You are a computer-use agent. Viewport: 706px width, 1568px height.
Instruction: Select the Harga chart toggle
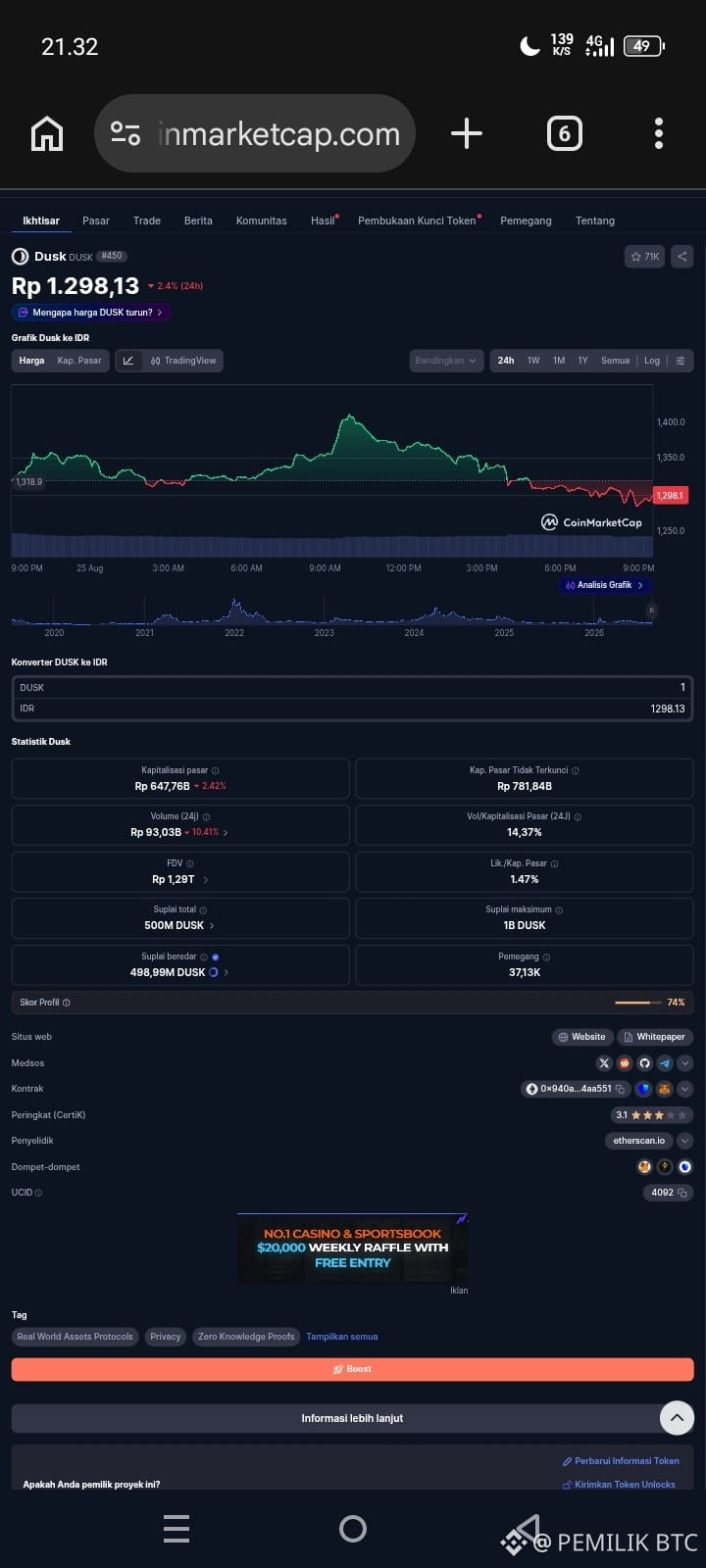click(32, 361)
